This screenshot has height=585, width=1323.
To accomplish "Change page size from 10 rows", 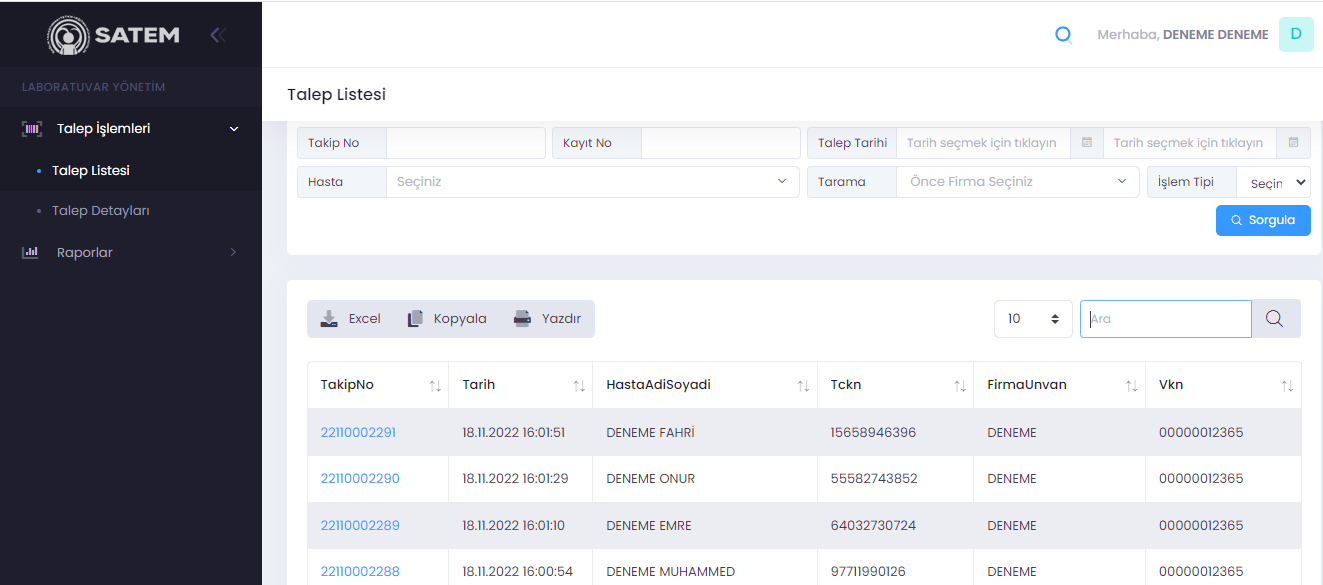I will click(x=1033, y=319).
